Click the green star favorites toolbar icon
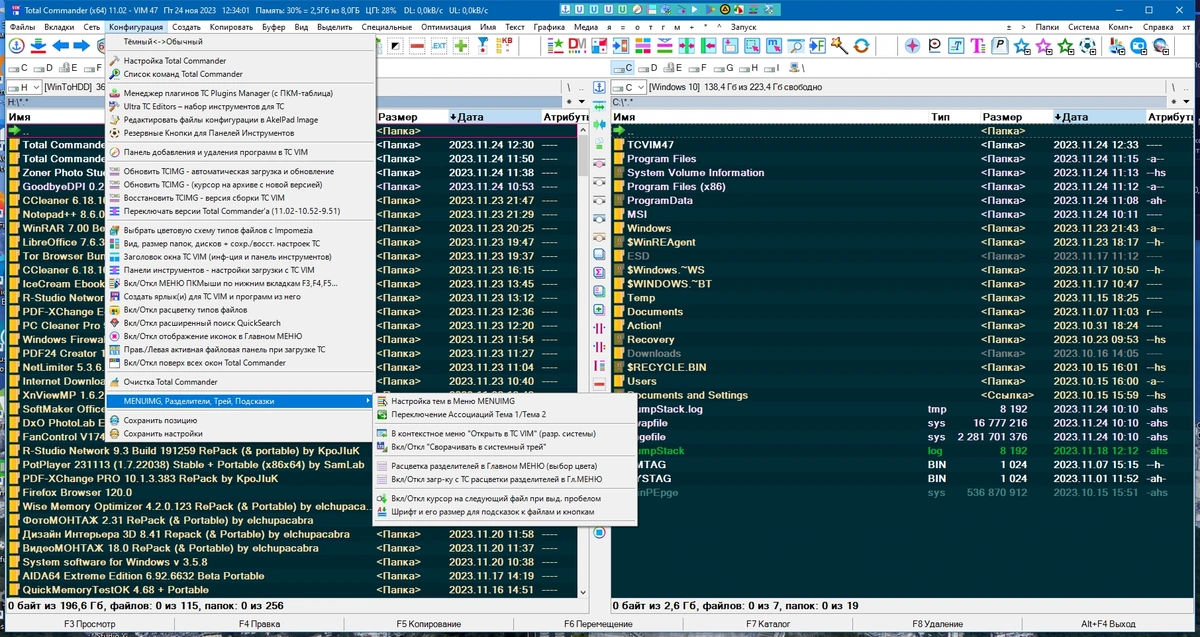1200x637 pixels. click(1065, 45)
